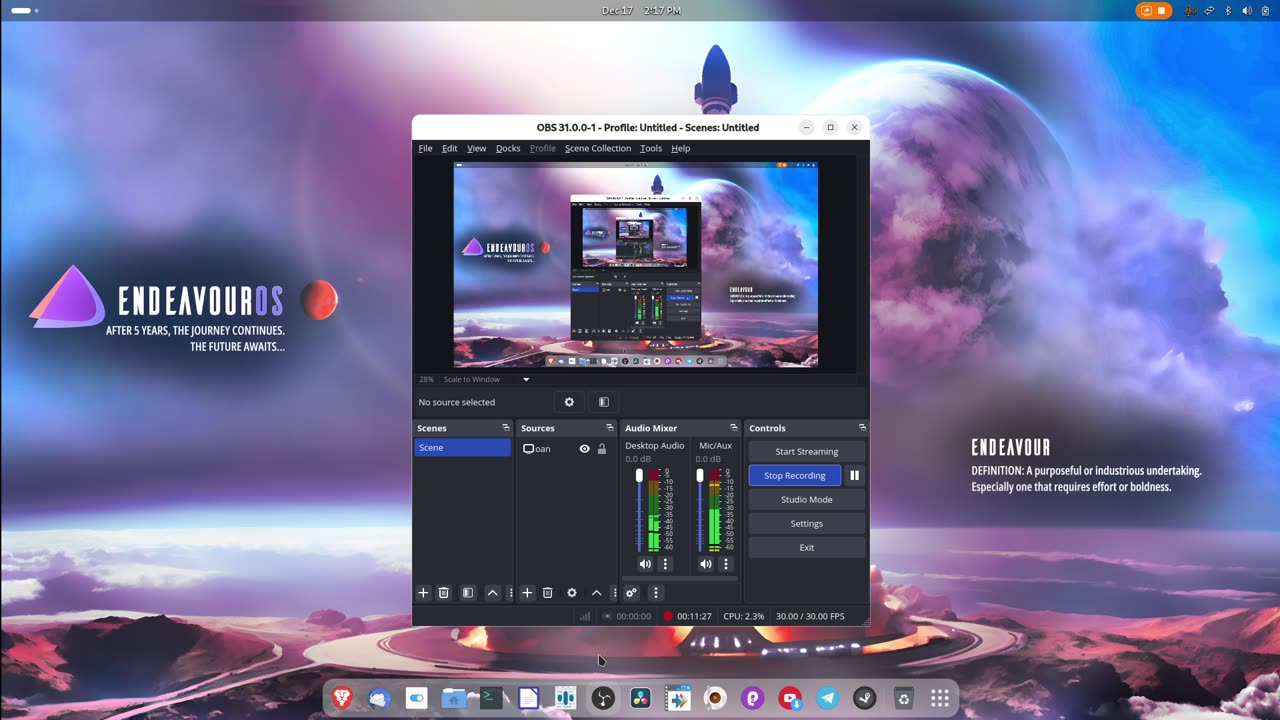Open scene filters icon in Scenes toolbar
This screenshot has width=1280, height=720.
point(467,593)
